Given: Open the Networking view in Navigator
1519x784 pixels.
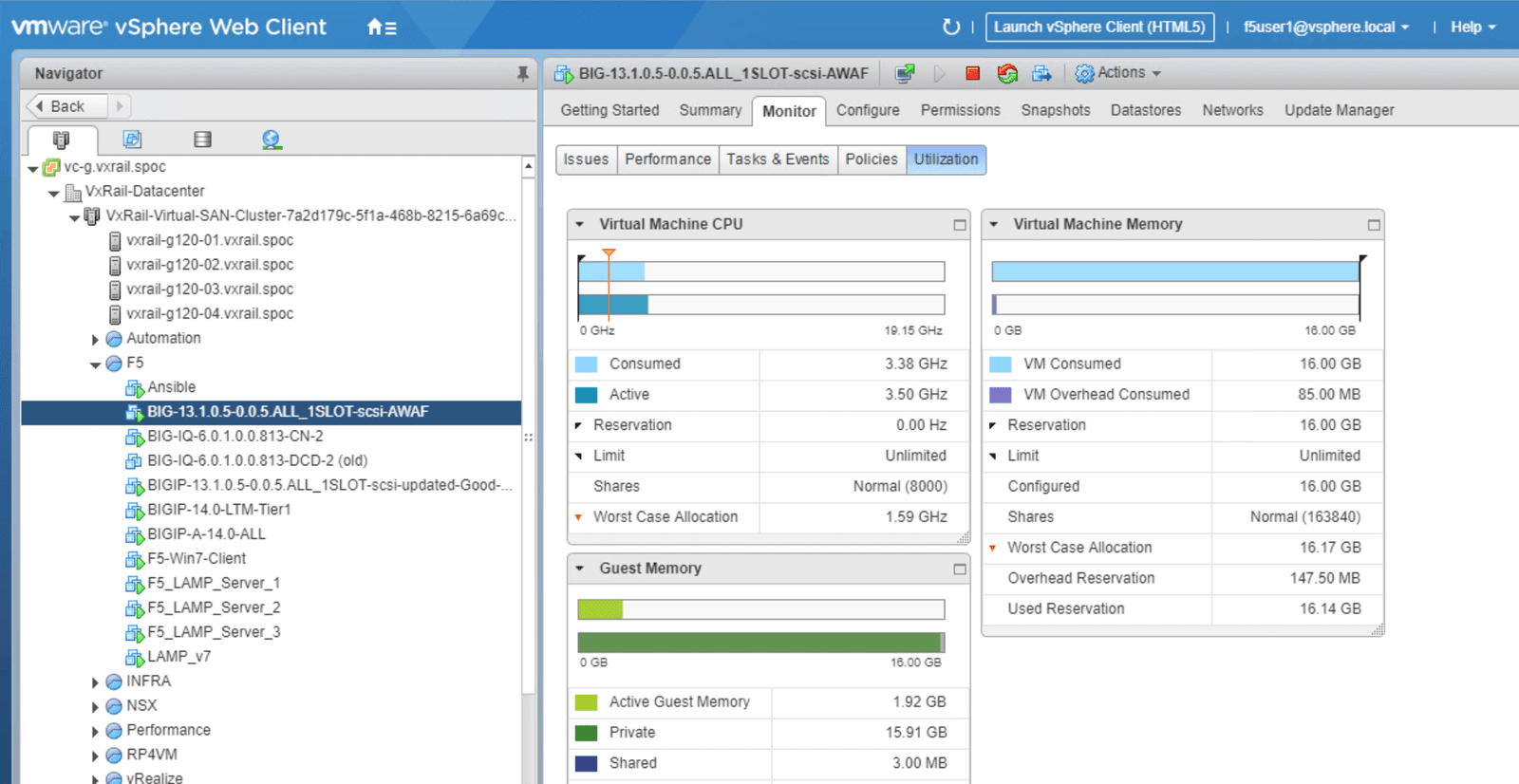Looking at the screenshot, I should tap(272, 140).
